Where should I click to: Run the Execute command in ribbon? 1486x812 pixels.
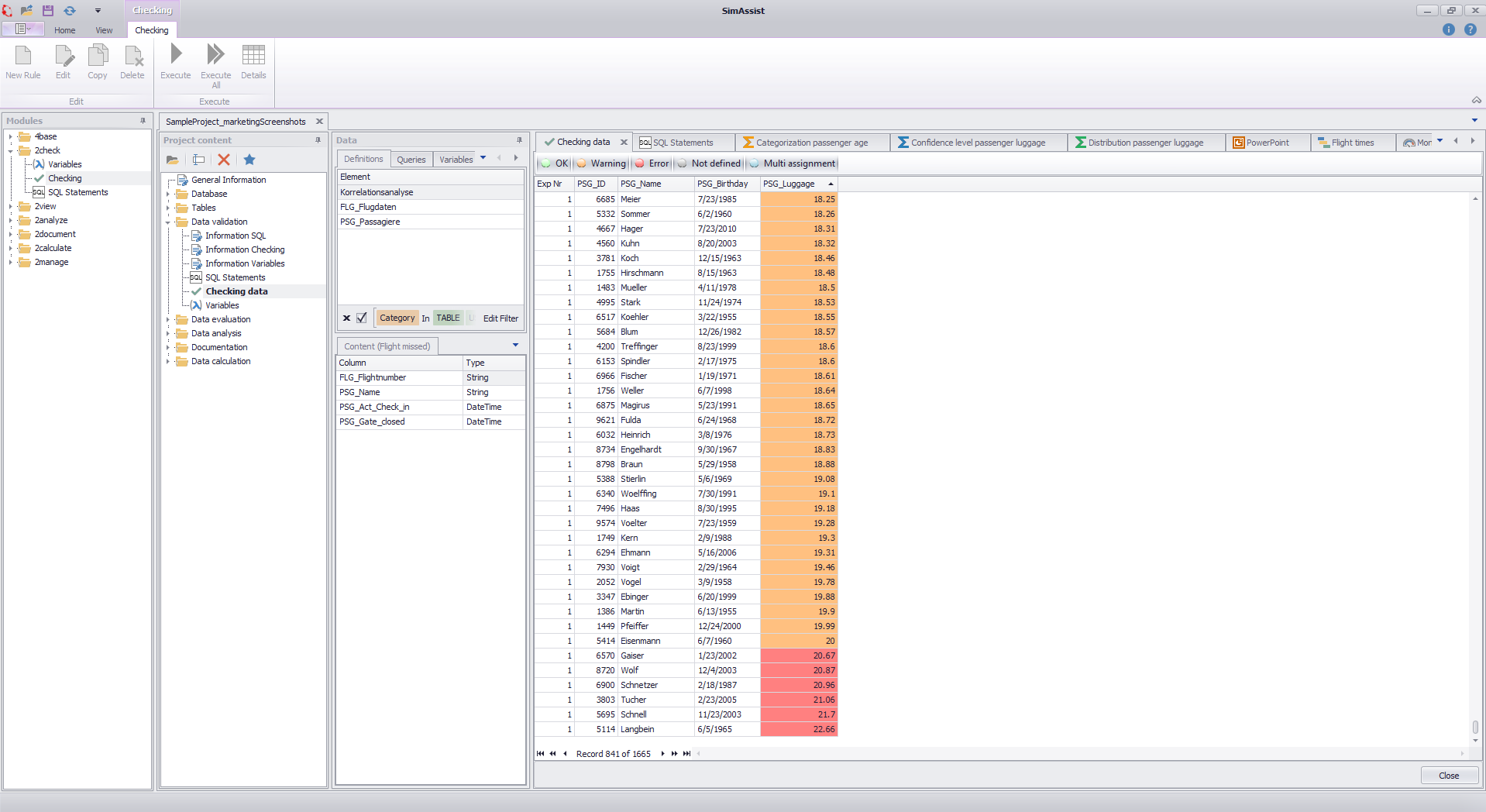[176, 62]
